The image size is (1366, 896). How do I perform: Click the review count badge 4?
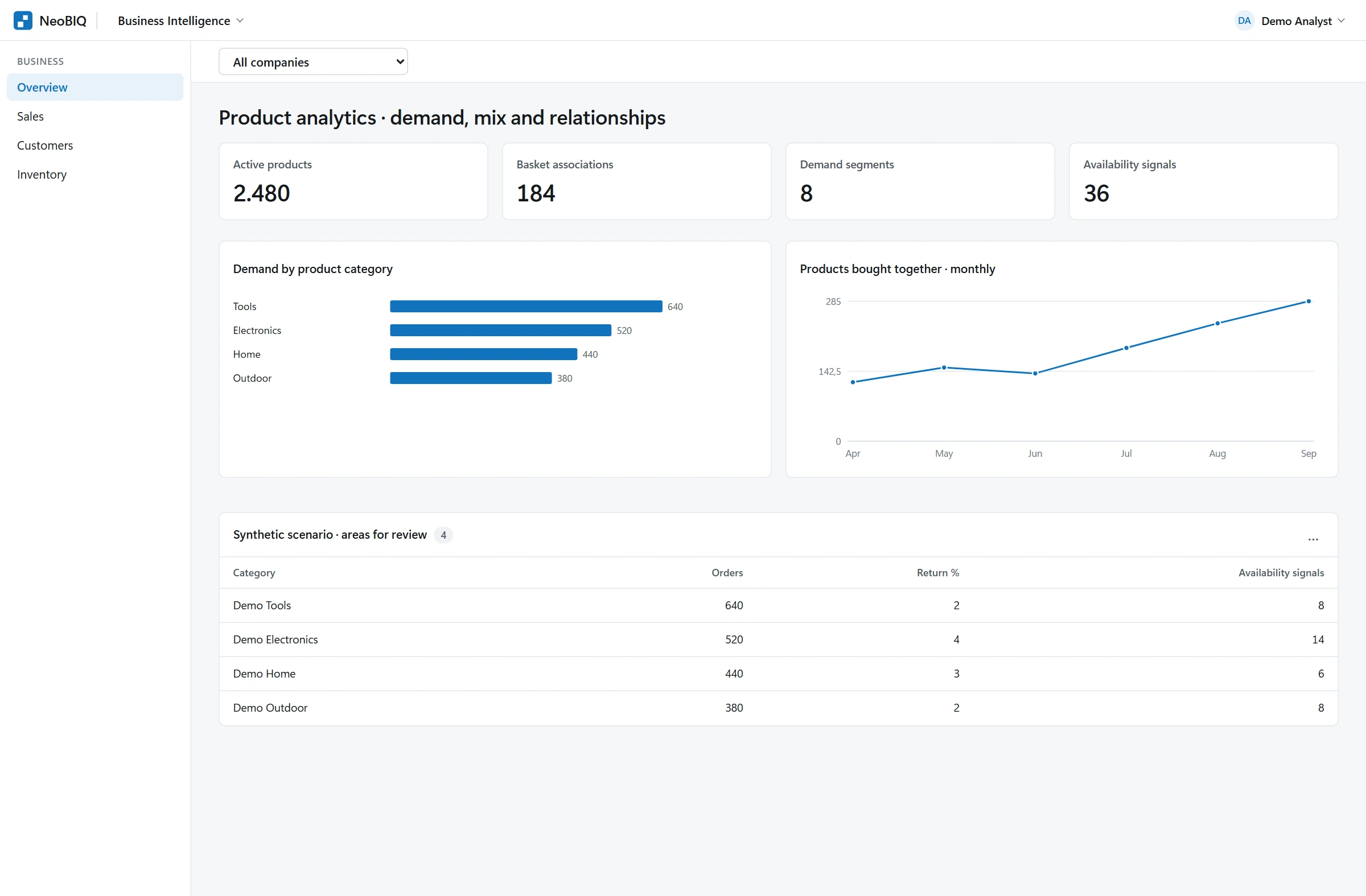click(443, 535)
